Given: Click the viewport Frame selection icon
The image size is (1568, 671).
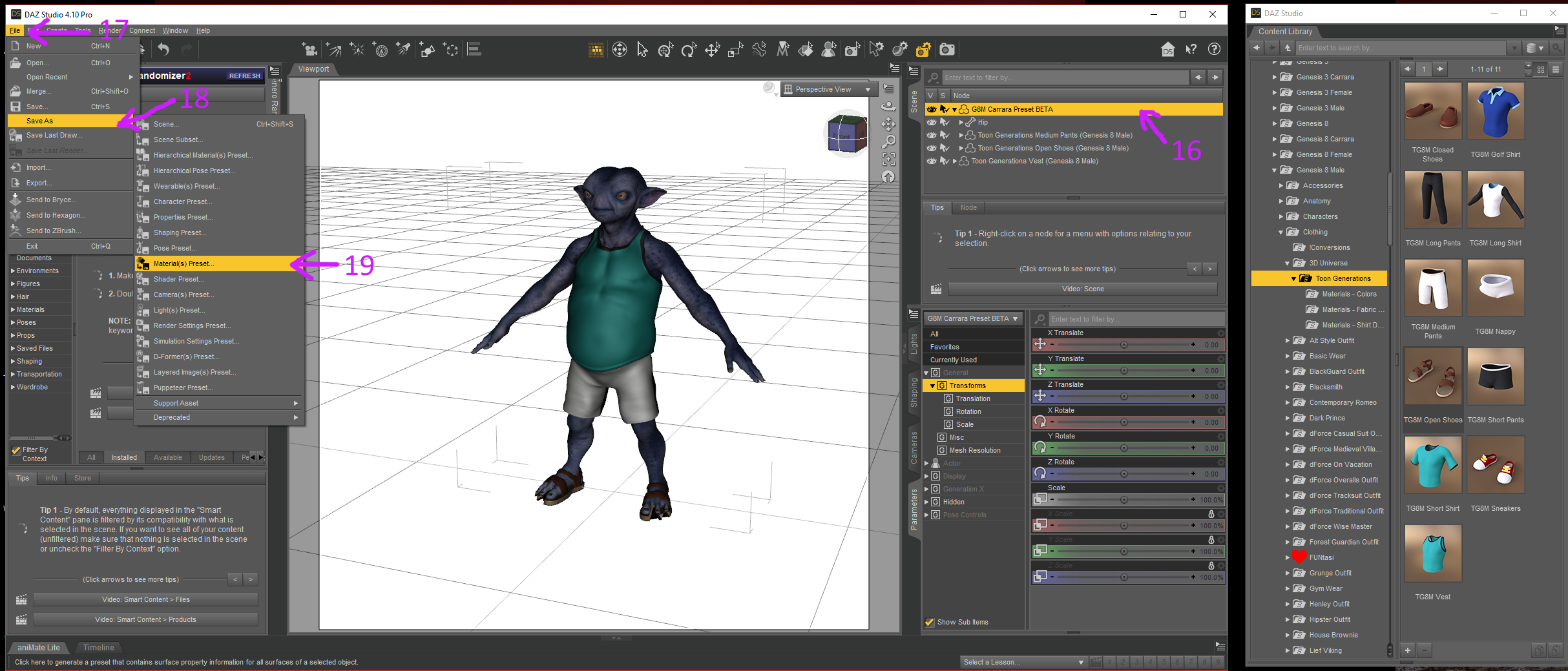Looking at the screenshot, I should click(x=889, y=159).
